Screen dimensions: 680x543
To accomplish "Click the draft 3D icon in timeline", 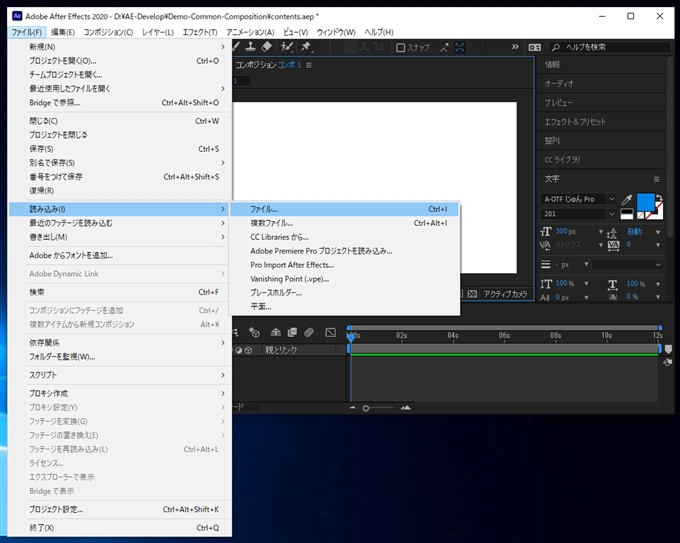I will [254, 333].
